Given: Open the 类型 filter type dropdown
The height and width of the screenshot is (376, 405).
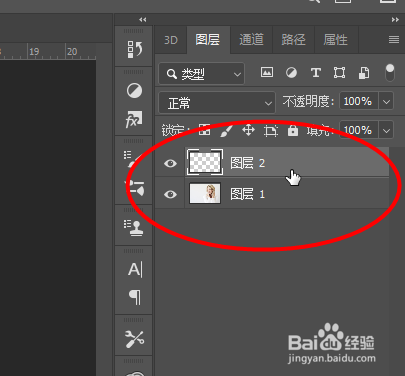Looking at the screenshot, I should click(202, 74).
